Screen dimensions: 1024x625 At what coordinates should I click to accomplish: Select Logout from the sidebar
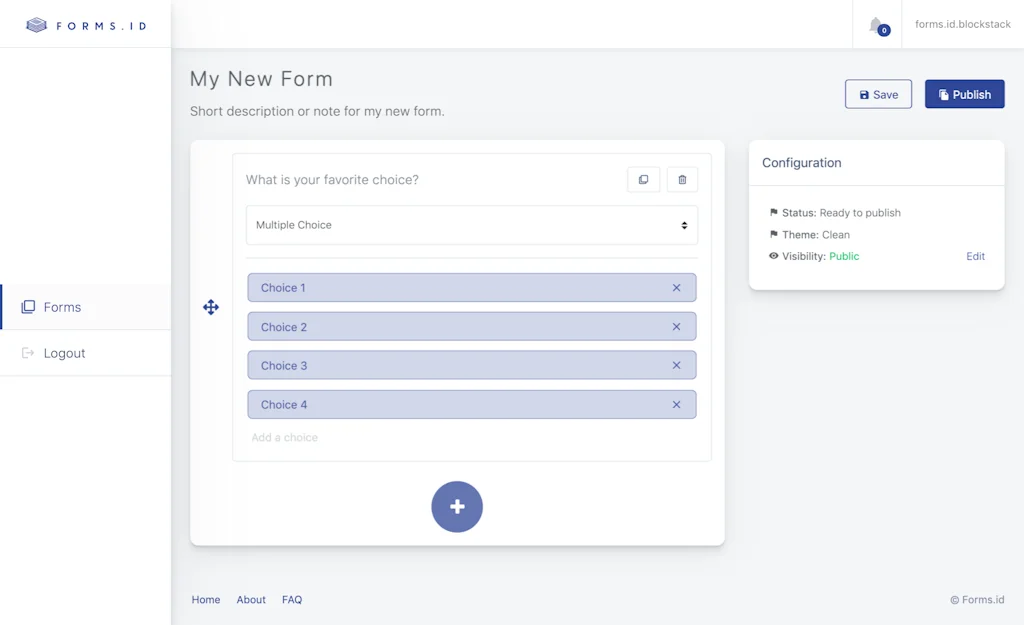tap(65, 352)
